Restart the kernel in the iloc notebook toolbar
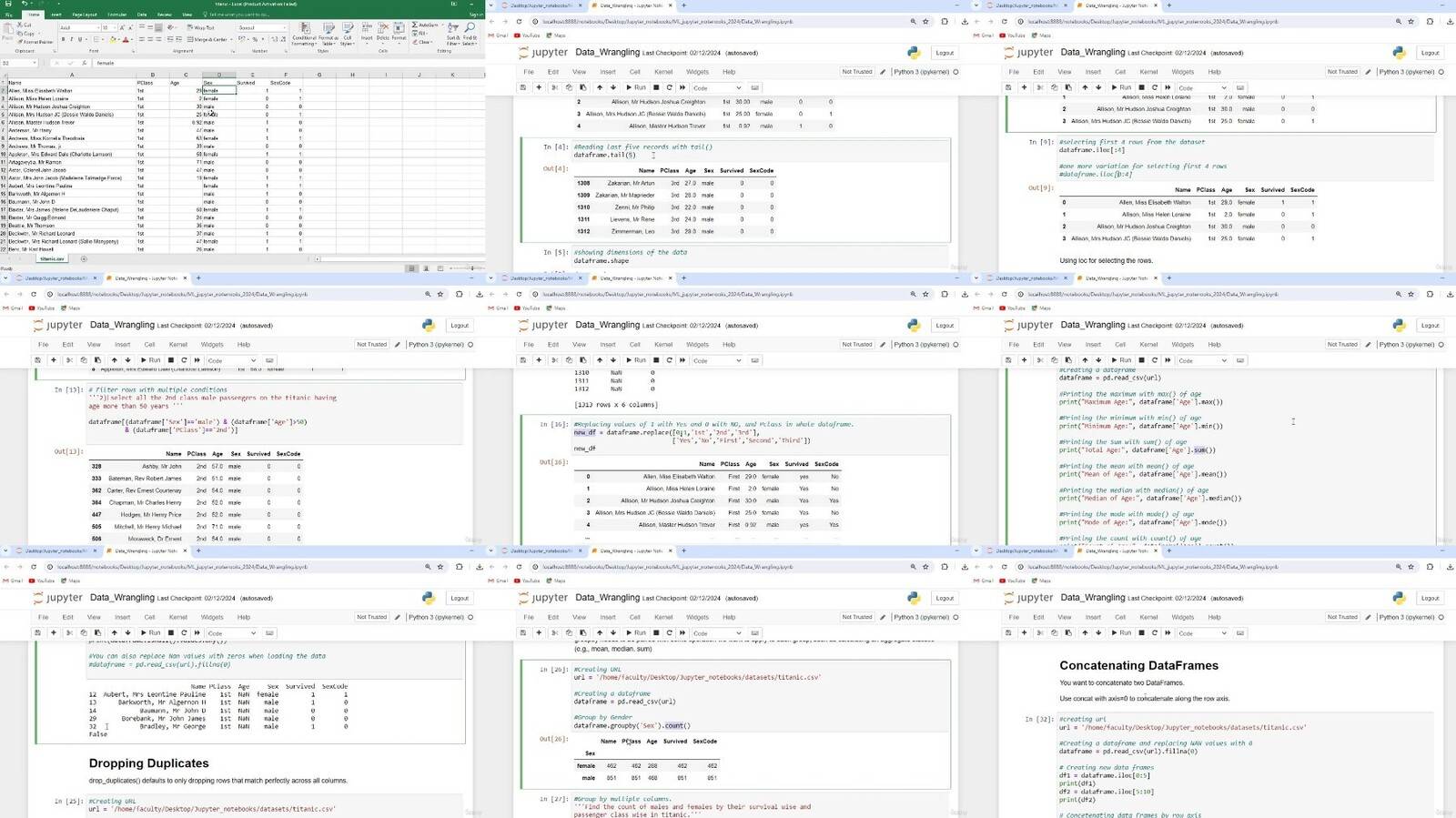This screenshot has width=1456, height=818. click(1154, 87)
